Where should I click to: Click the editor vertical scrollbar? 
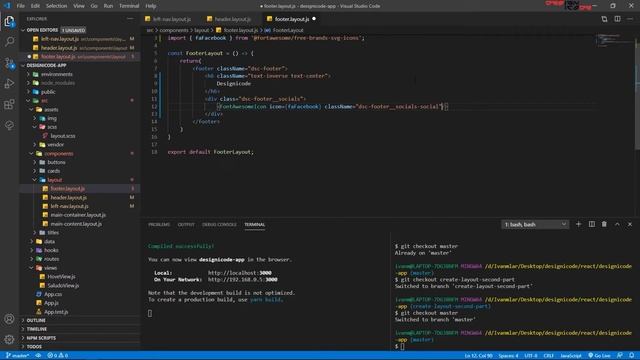(637, 94)
